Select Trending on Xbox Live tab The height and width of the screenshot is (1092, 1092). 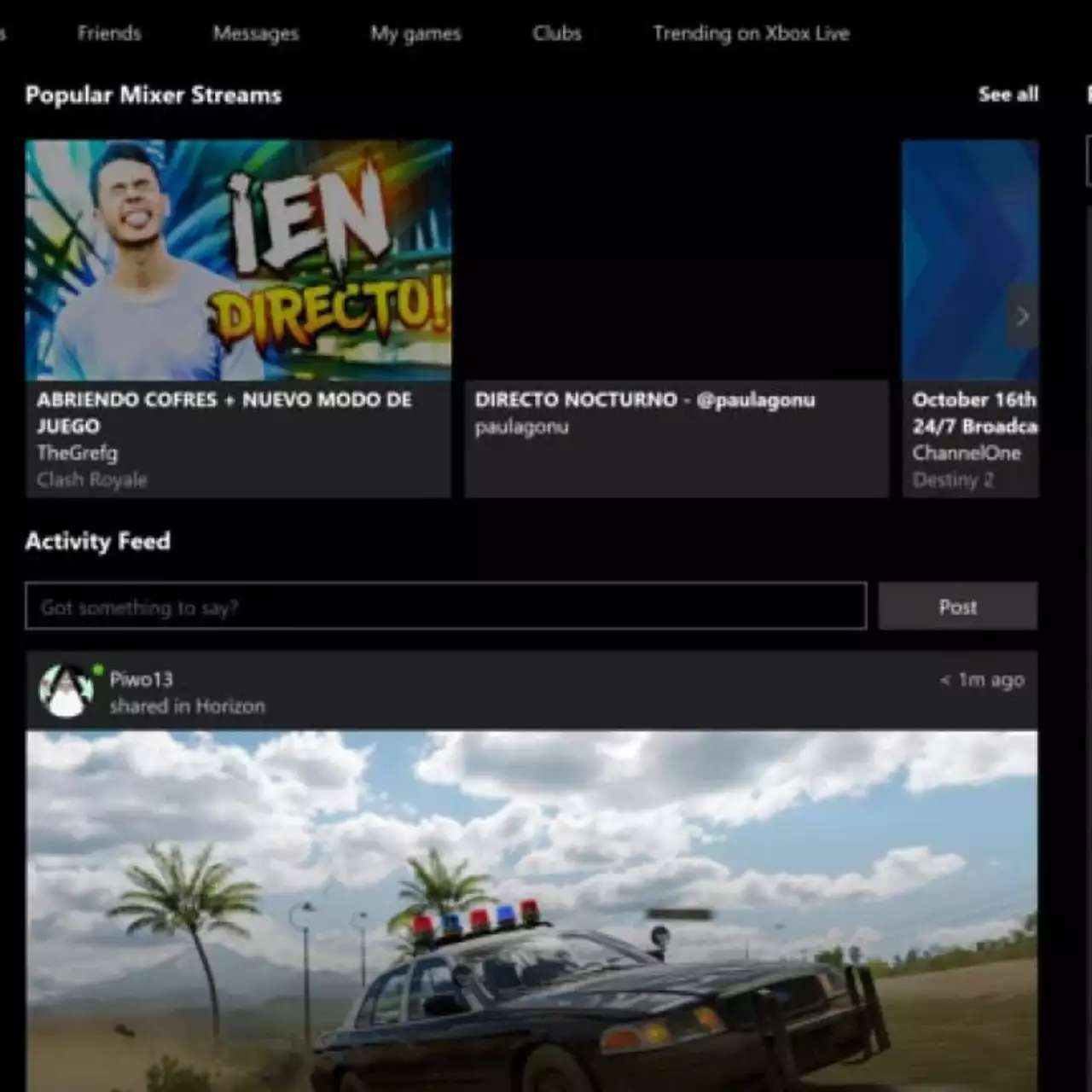[751, 33]
